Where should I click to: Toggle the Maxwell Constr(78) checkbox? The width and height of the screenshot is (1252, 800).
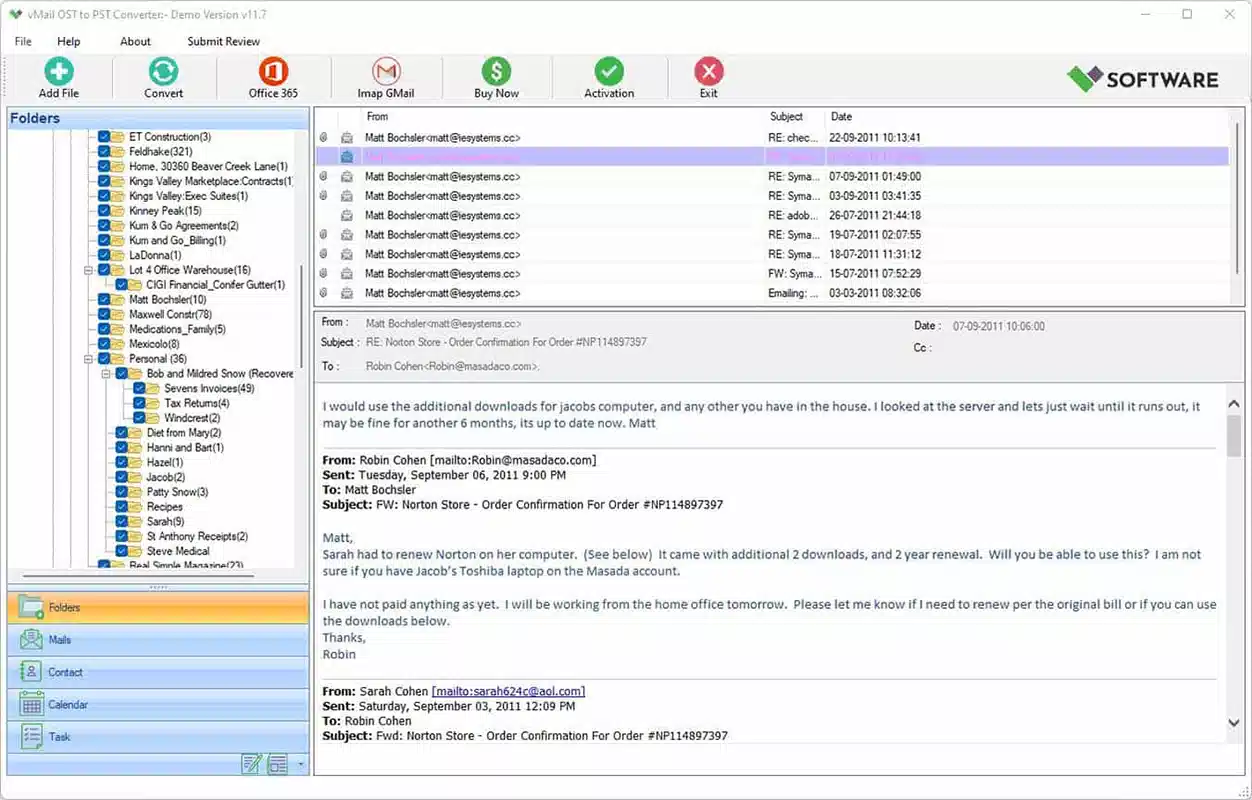coord(105,315)
